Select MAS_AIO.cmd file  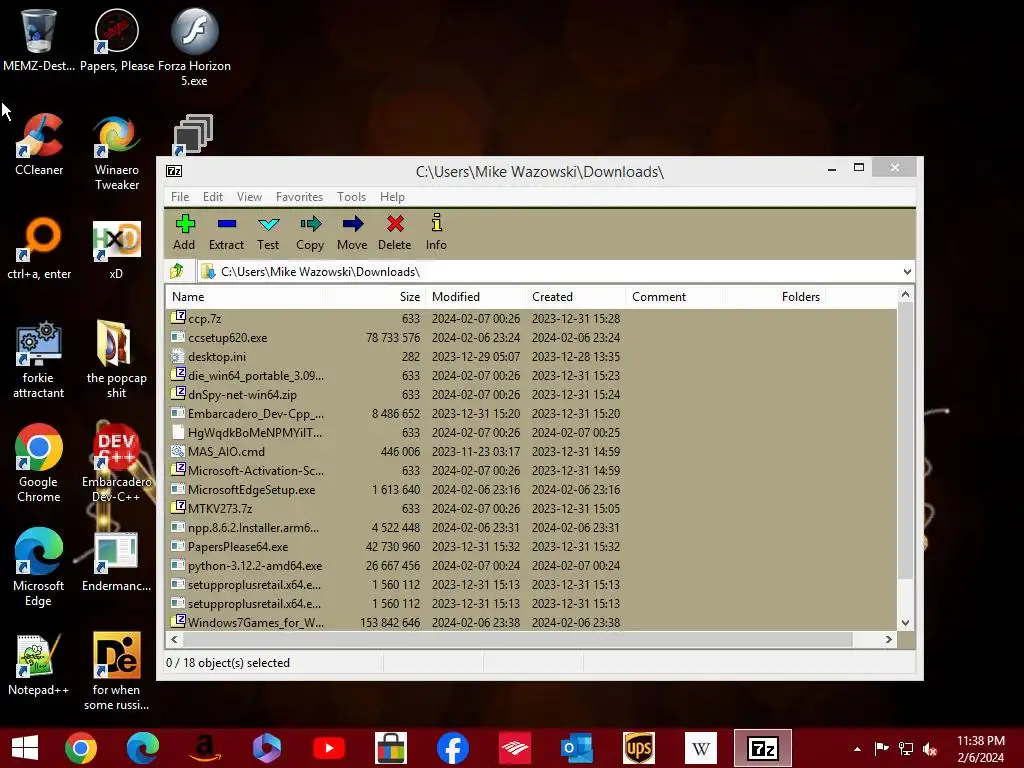pyautogui.click(x=226, y=451)
